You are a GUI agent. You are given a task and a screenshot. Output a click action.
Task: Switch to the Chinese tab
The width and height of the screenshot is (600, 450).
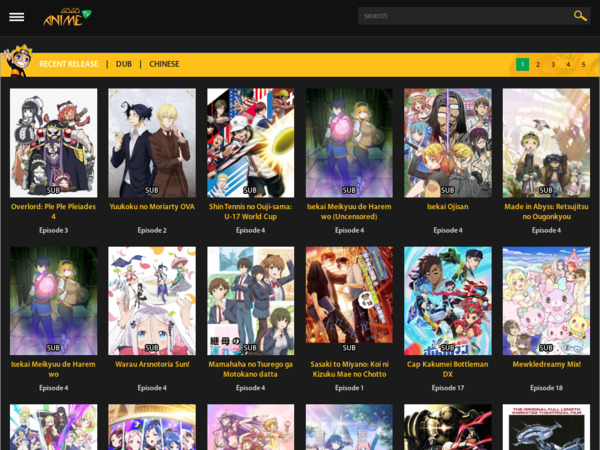tap(164, 64)
